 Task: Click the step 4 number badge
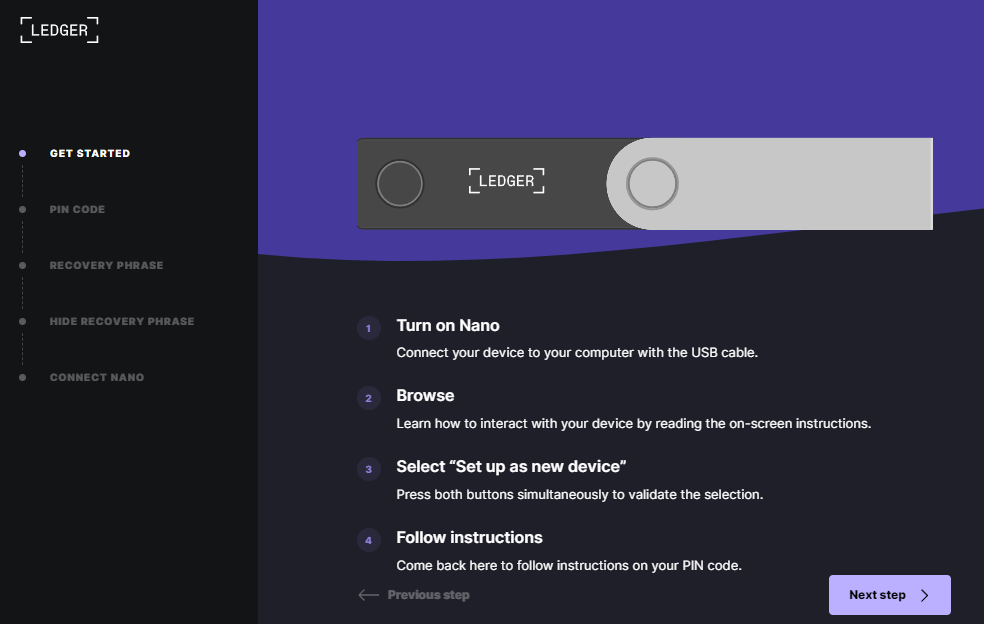point(368,540)
